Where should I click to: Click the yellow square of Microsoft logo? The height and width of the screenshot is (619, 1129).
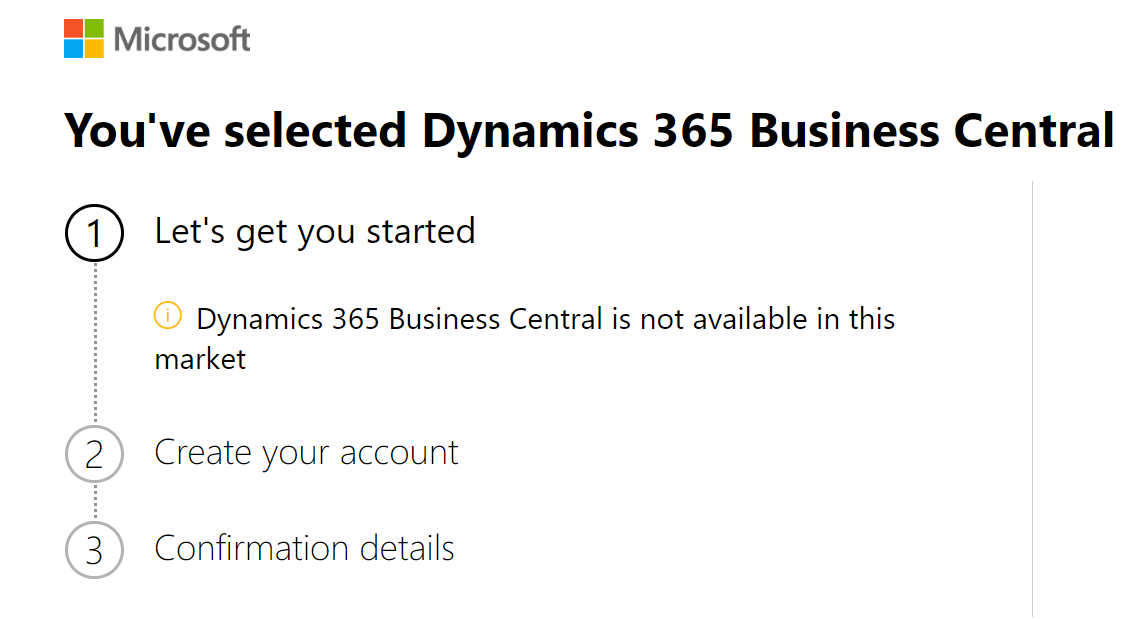click(94, 48)
